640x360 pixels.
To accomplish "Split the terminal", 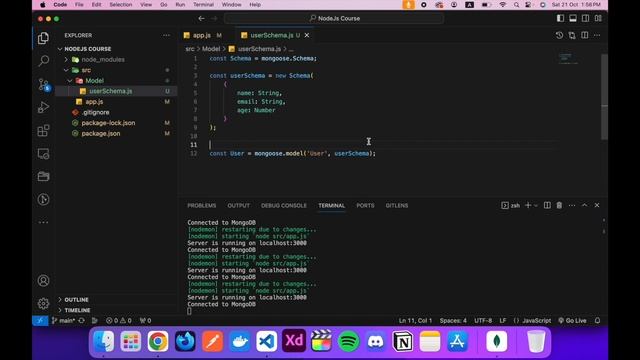I will coord(547,205).
